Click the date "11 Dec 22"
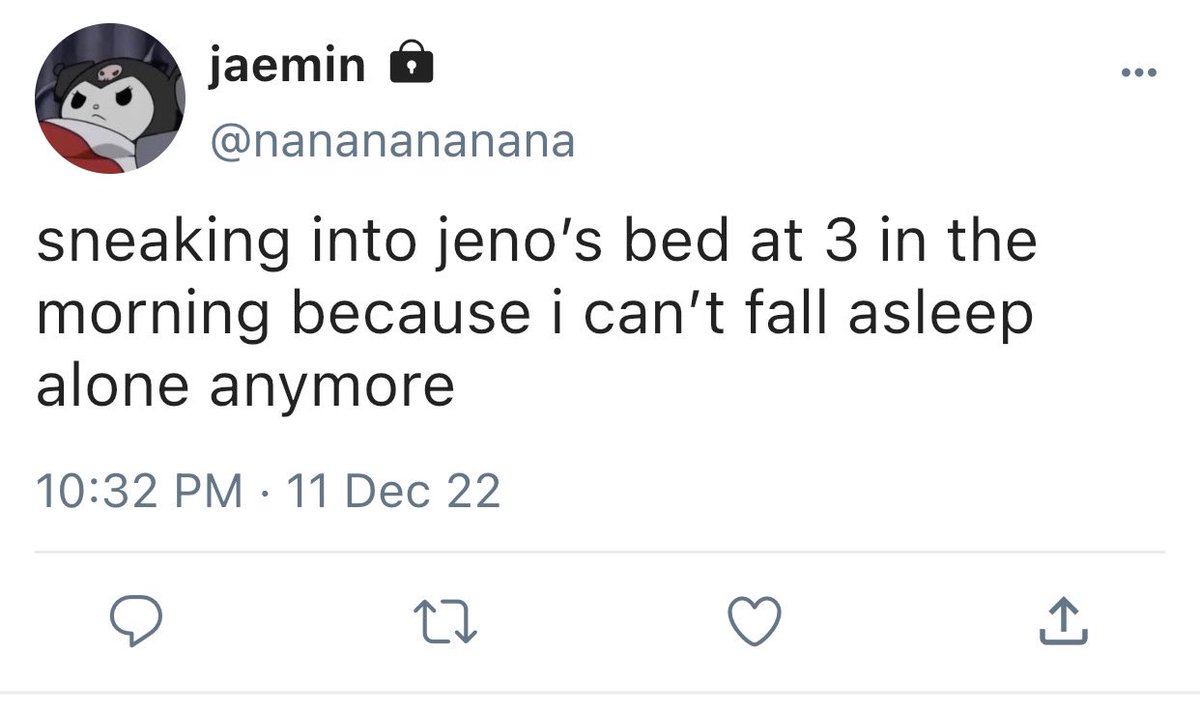Screen dimensions: 1200x710 (x=393, y=492)
